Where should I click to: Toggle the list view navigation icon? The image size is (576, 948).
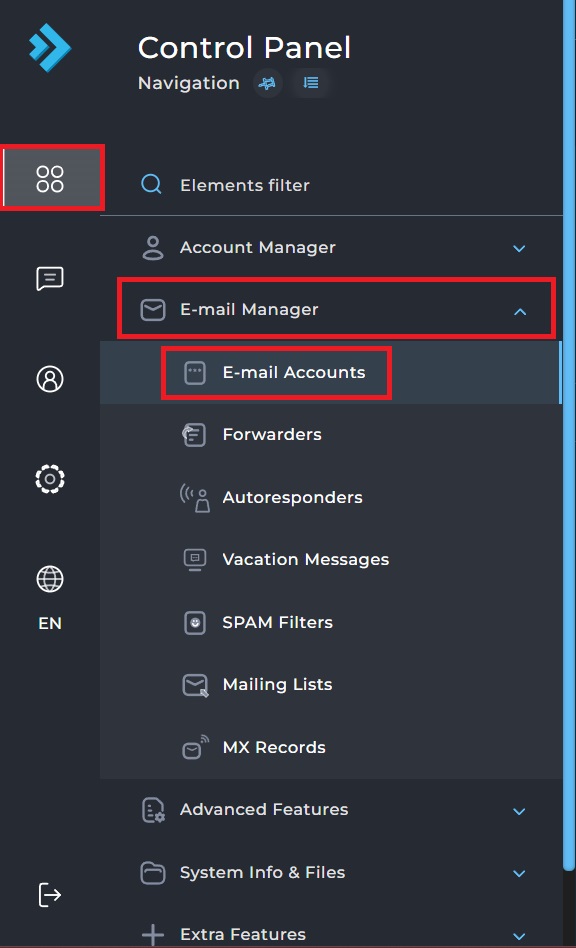pos(311,83)
